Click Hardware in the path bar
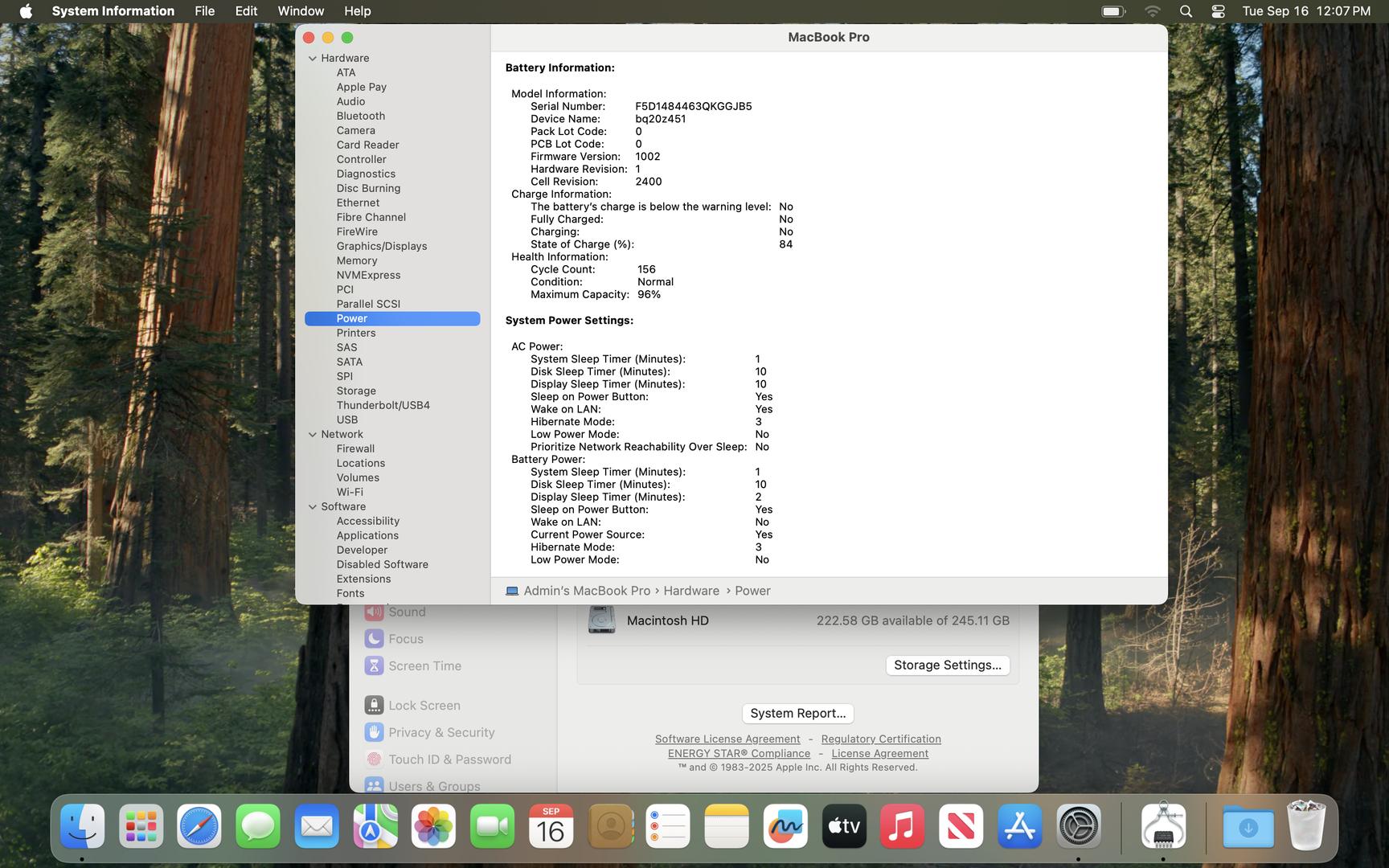The width and height of the screenshot is (1389, 868). pyautogui.click(x=691, y=591)
